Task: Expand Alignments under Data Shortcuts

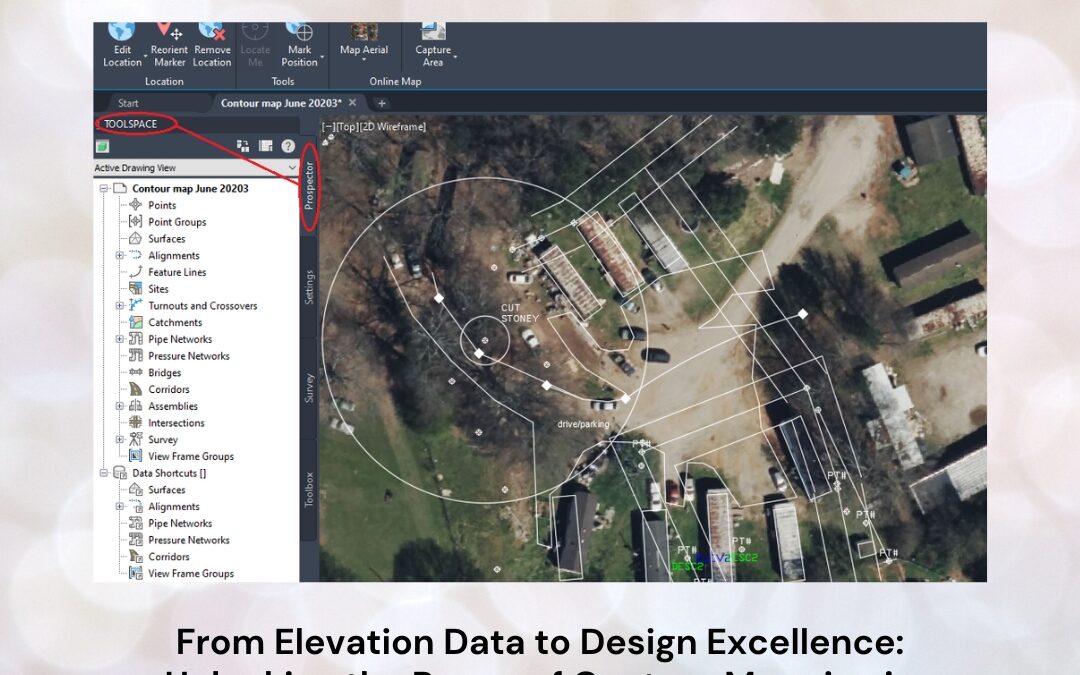Action: click(120, 507)
